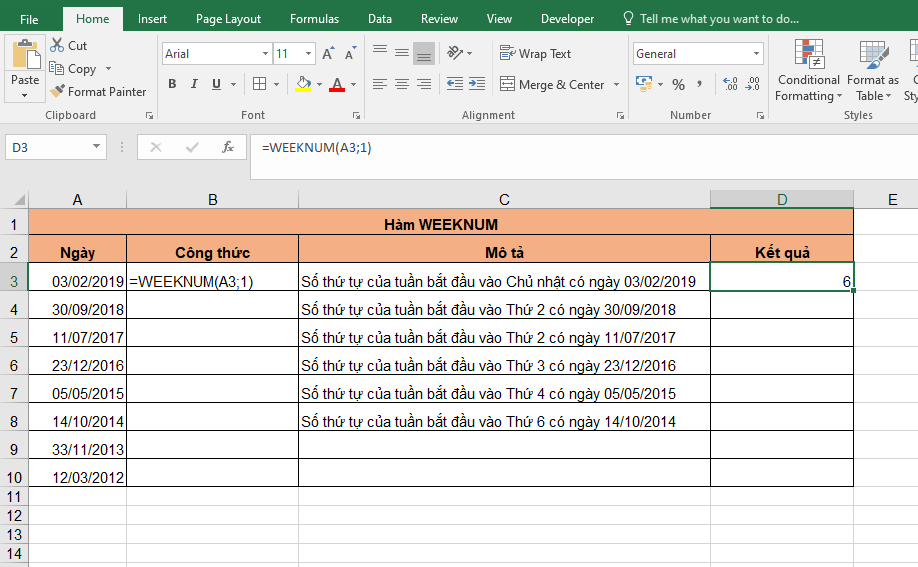Screen dimensions: 918x567
Task: Expand the General number format dropdown
Action: pyautogui.click(x=756, y=54)
